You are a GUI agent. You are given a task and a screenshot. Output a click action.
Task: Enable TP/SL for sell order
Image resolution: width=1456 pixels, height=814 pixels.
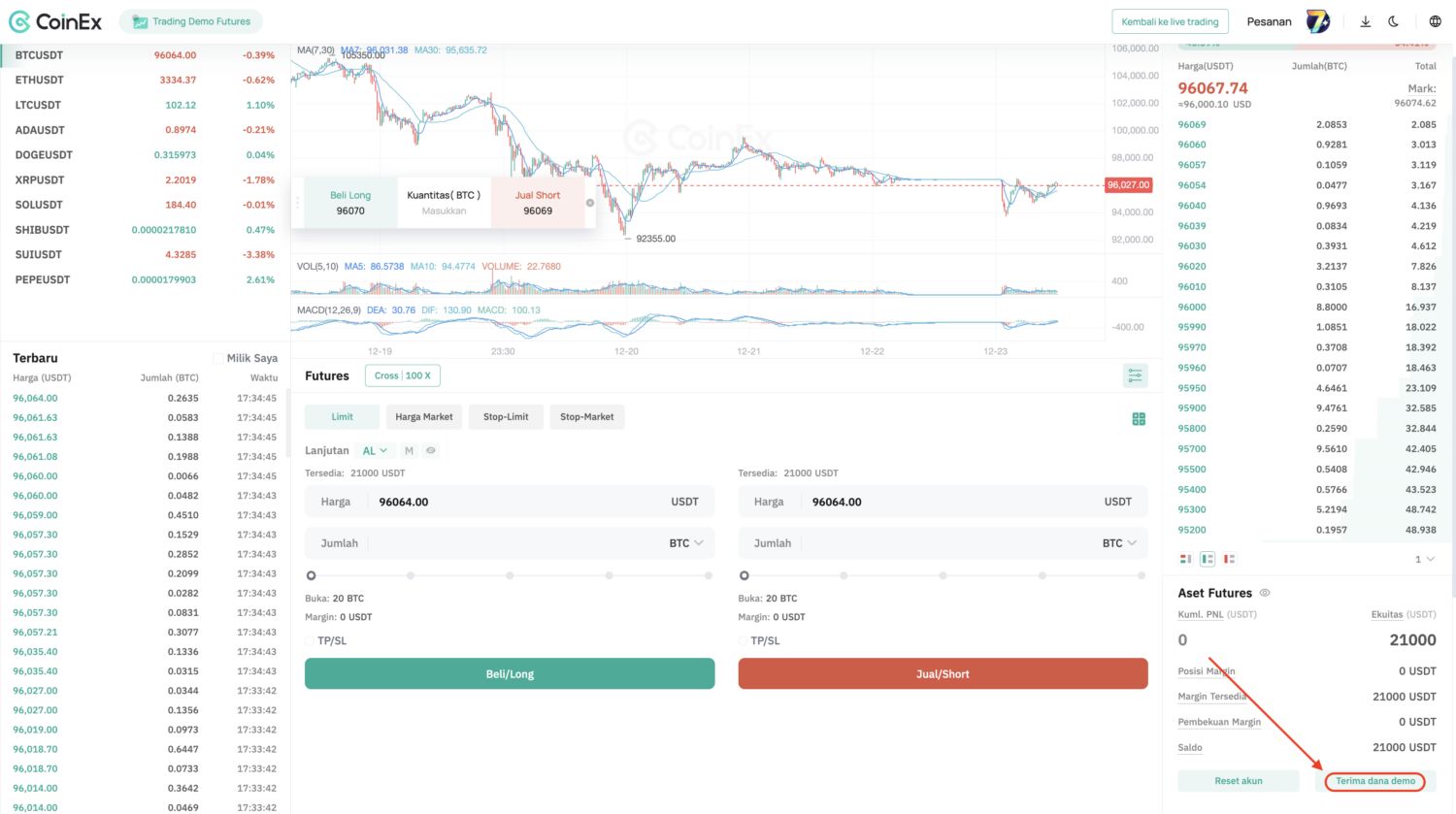coord(744,641)
